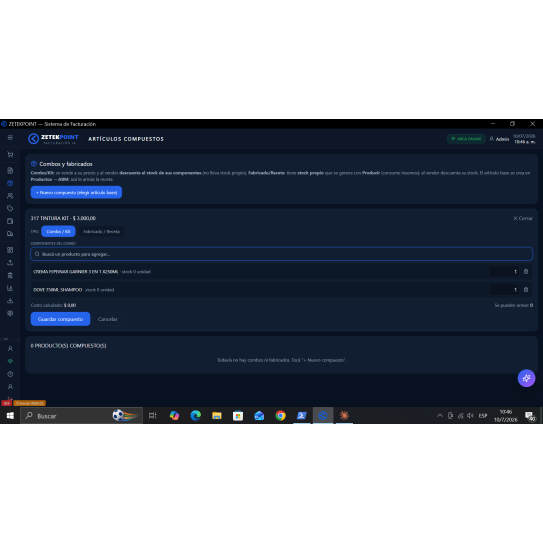The width and height of the screenshot is (543, 543).
Task: Open the PowerShell taskbar icon
Action: coord(302,416)
